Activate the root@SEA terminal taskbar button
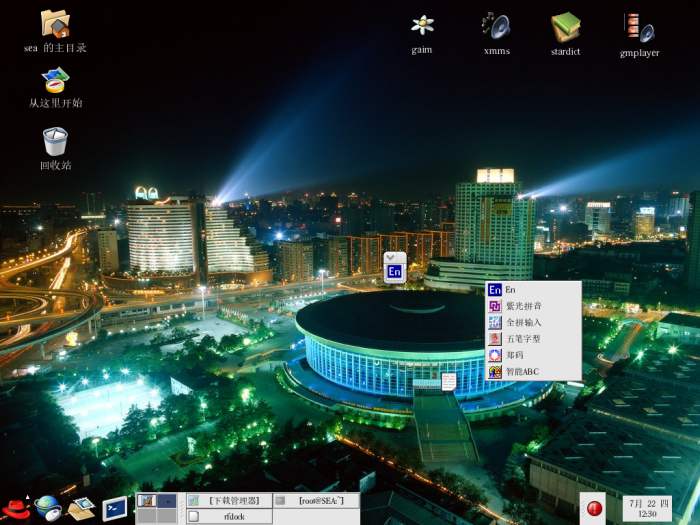 click(x=316, y=500)
